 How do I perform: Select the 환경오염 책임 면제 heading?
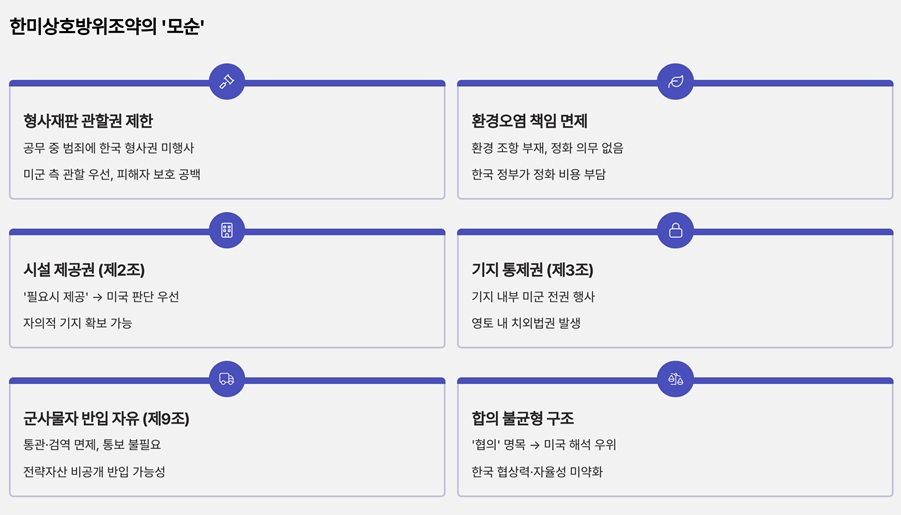click(529, 121)
